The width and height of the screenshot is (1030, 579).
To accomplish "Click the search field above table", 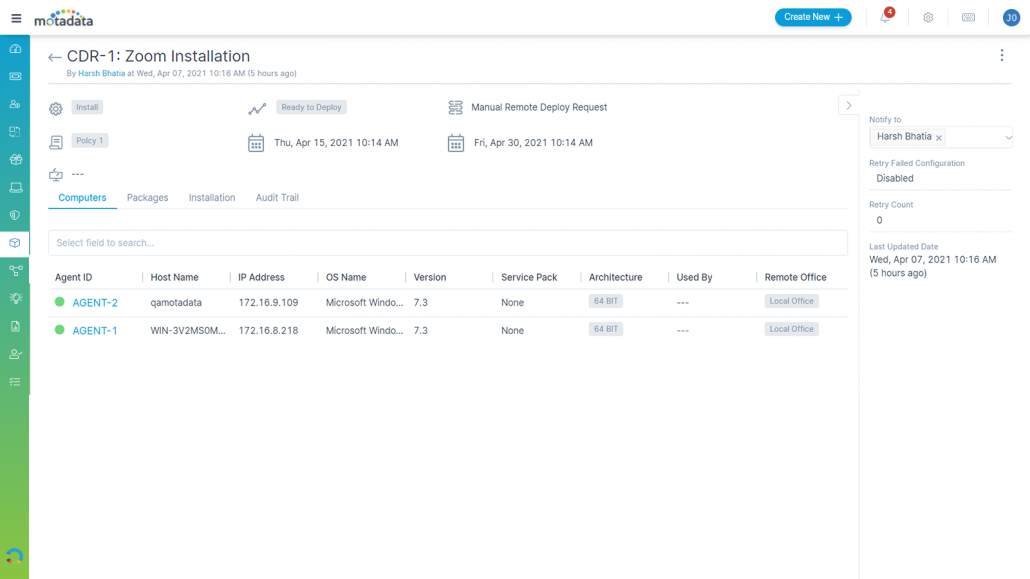I will point(447,243).
